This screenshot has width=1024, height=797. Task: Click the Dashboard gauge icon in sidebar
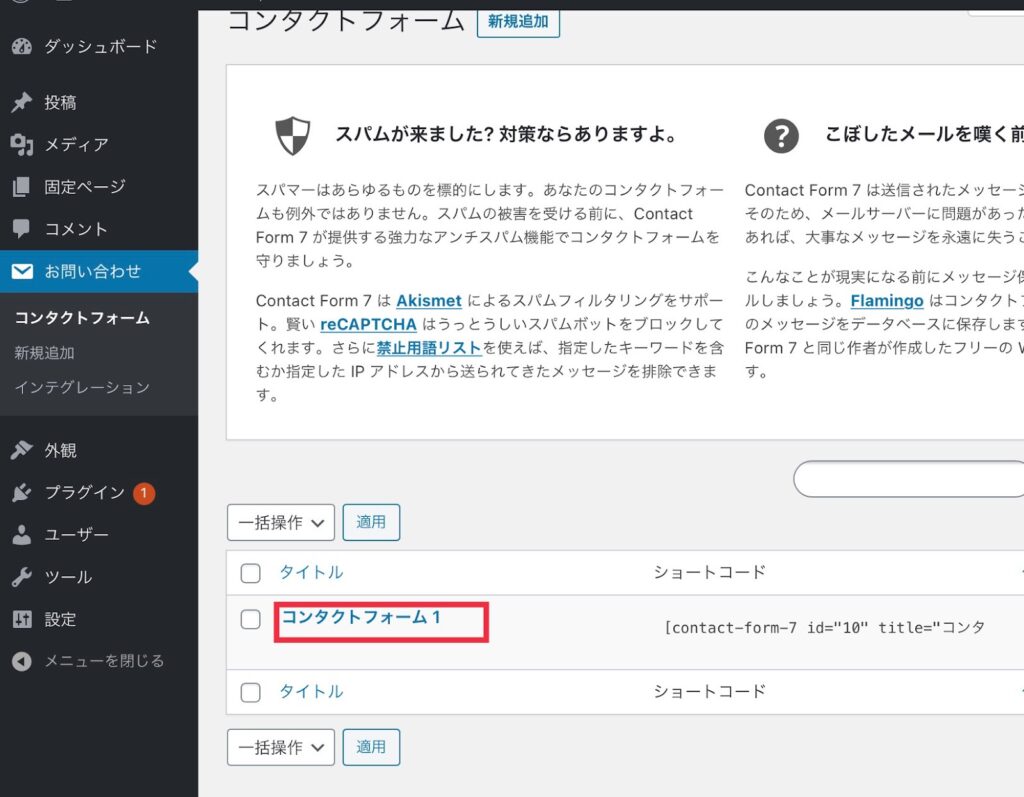[21, 47]
